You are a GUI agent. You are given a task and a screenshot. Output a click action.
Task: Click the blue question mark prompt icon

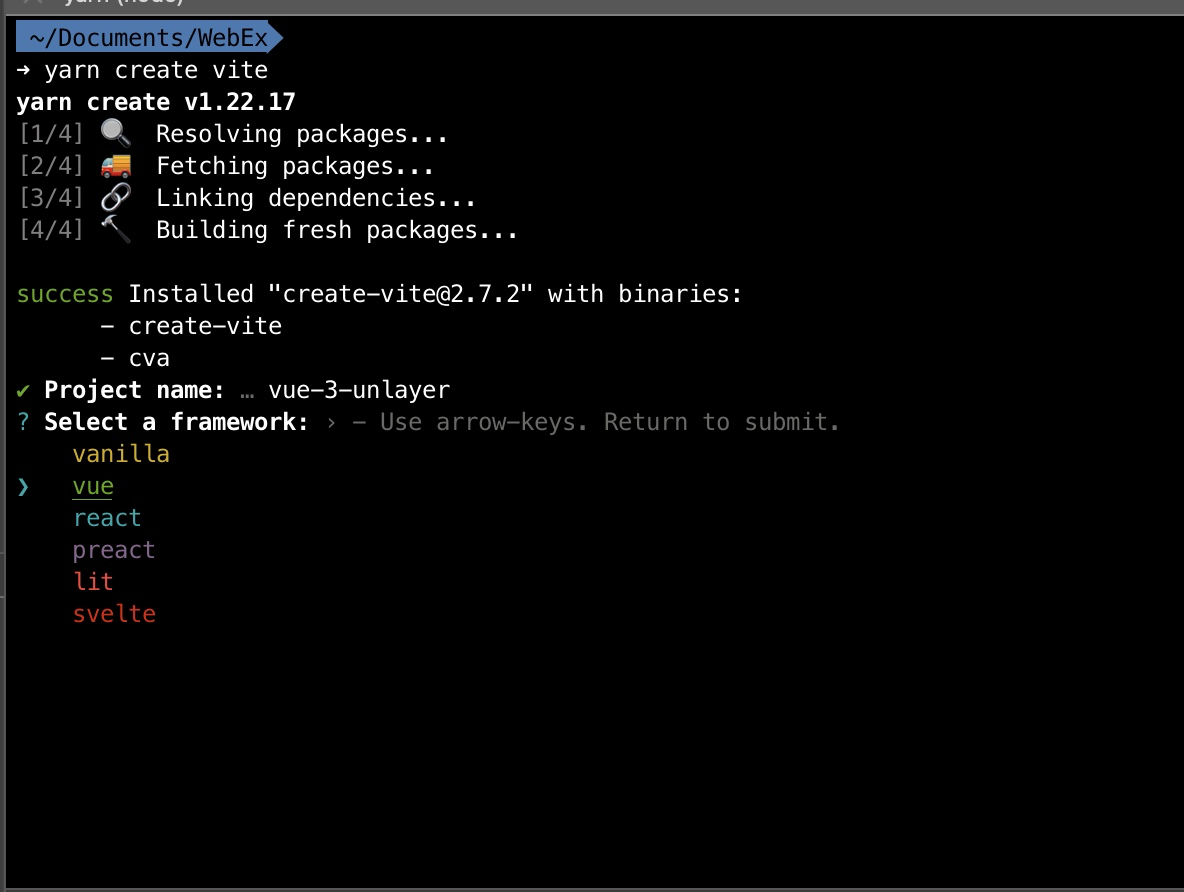[23, 421]
